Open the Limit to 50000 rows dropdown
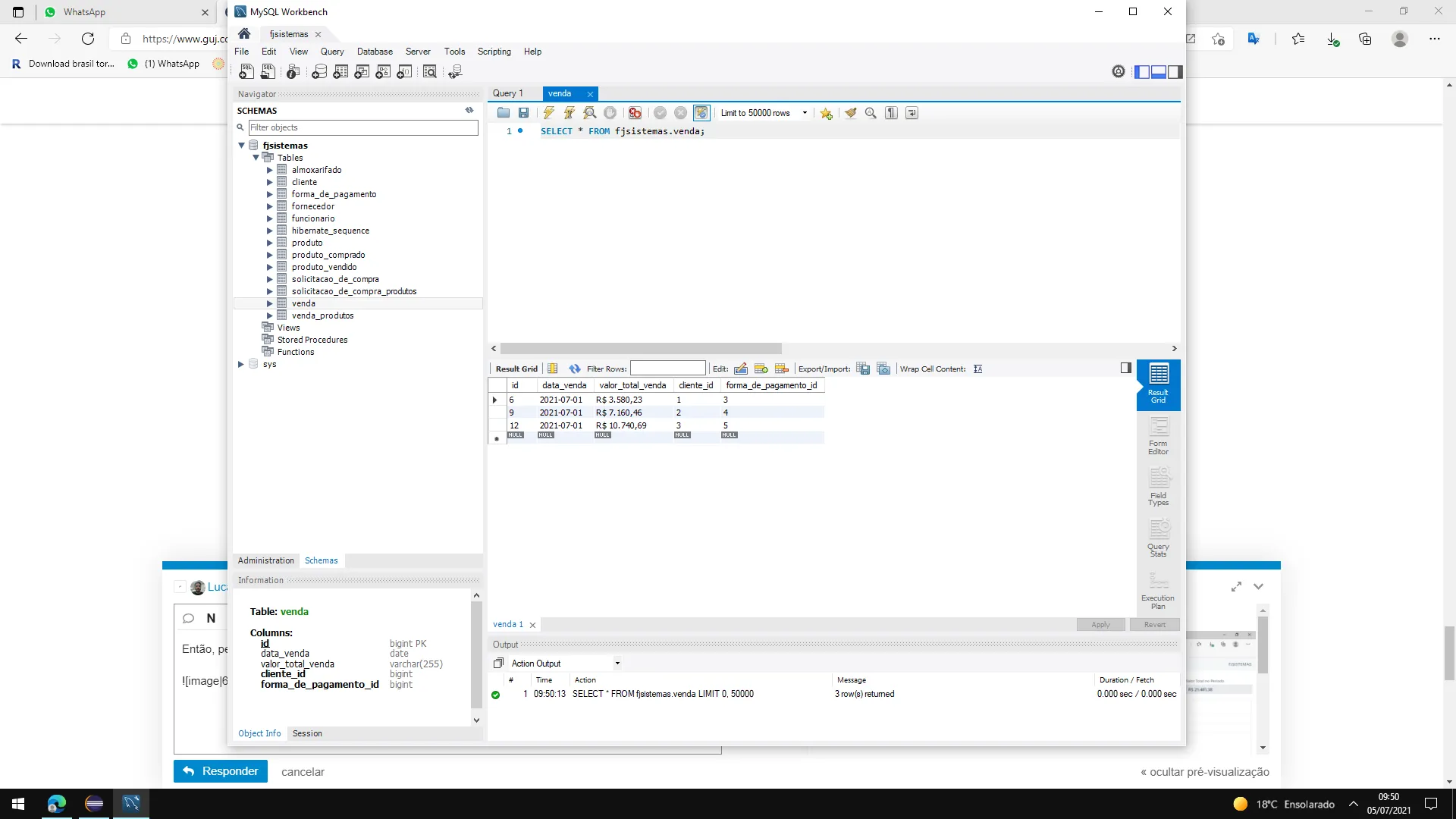 pyautogui.click(x=805, y=113)
